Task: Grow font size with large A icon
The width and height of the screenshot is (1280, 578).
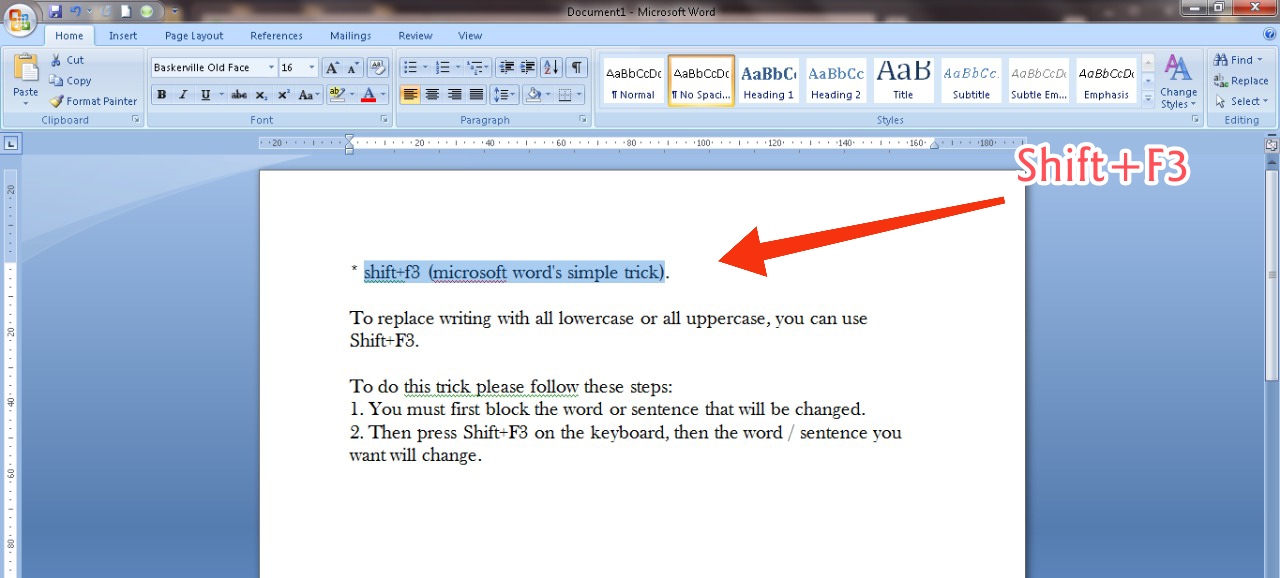Action: click(x=332, y=68)
